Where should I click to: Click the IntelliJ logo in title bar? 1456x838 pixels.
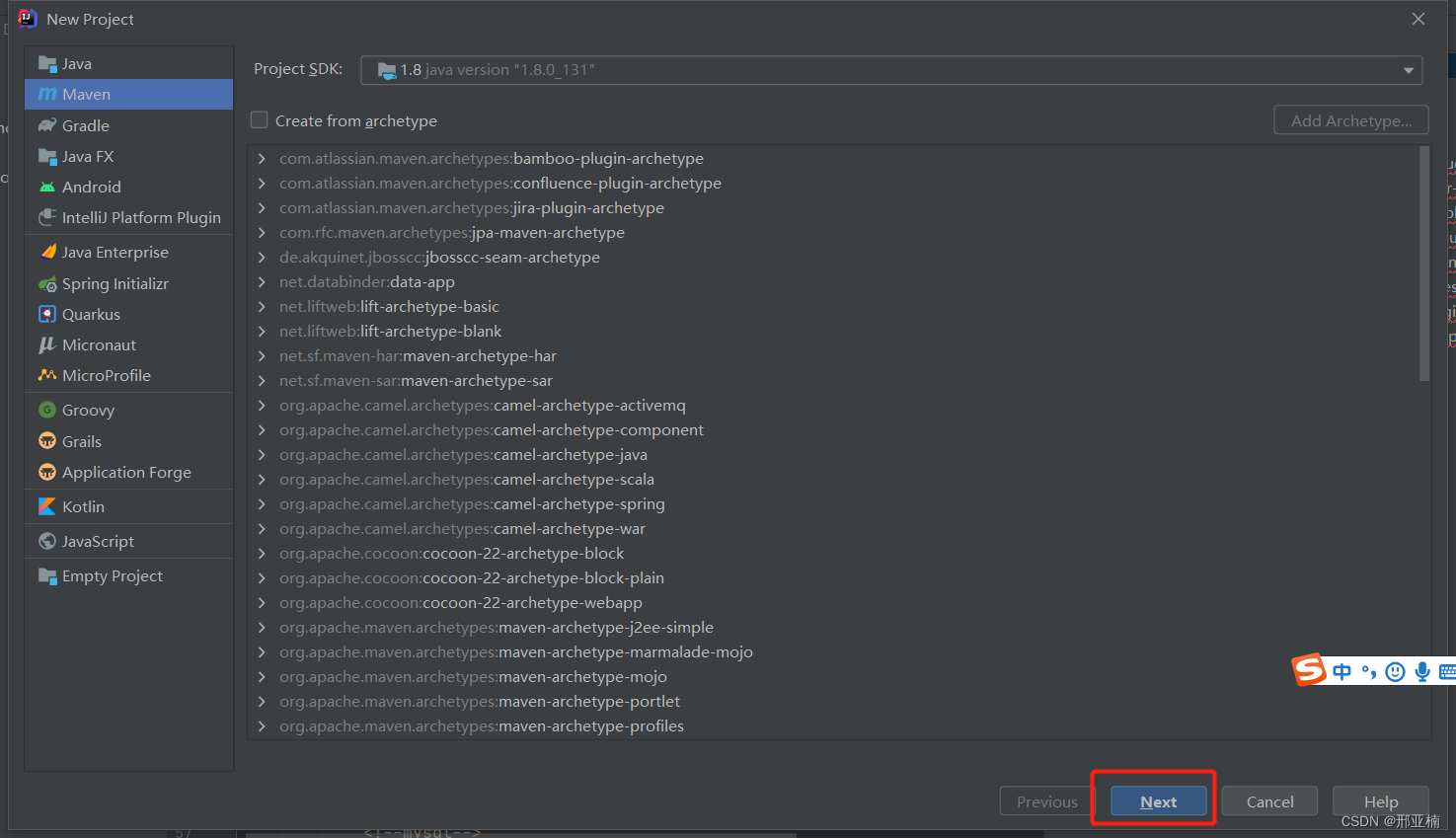[x=28, y=19]
